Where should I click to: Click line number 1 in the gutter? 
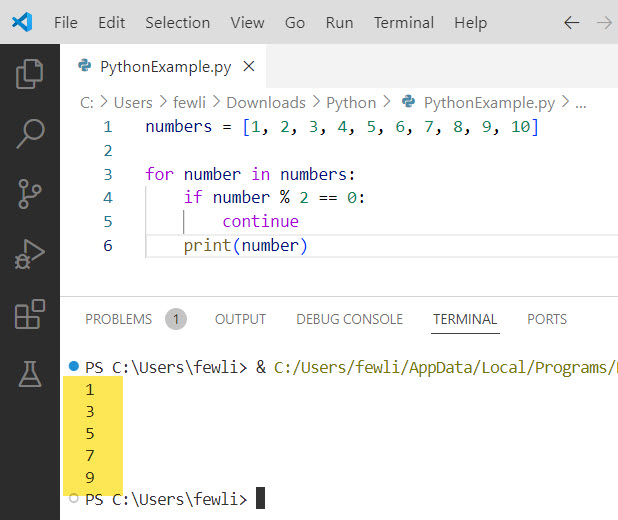tap(108, 127)
